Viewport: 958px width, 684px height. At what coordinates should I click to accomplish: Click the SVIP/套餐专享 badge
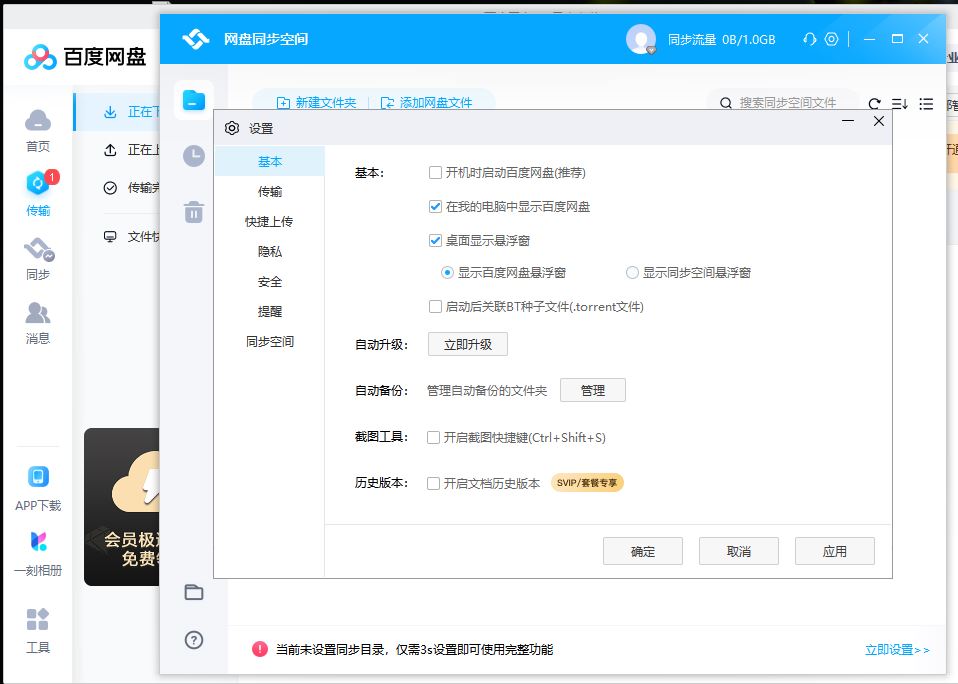pos(587,483)
